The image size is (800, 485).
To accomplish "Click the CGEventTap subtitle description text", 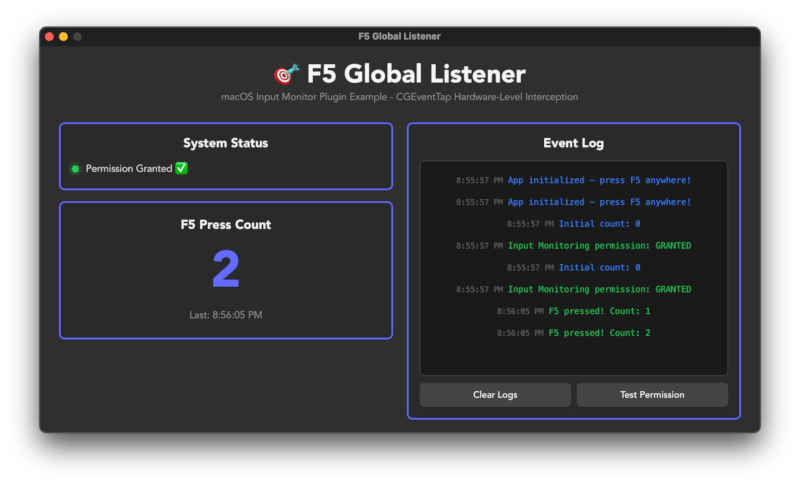I will click(399, 97).
